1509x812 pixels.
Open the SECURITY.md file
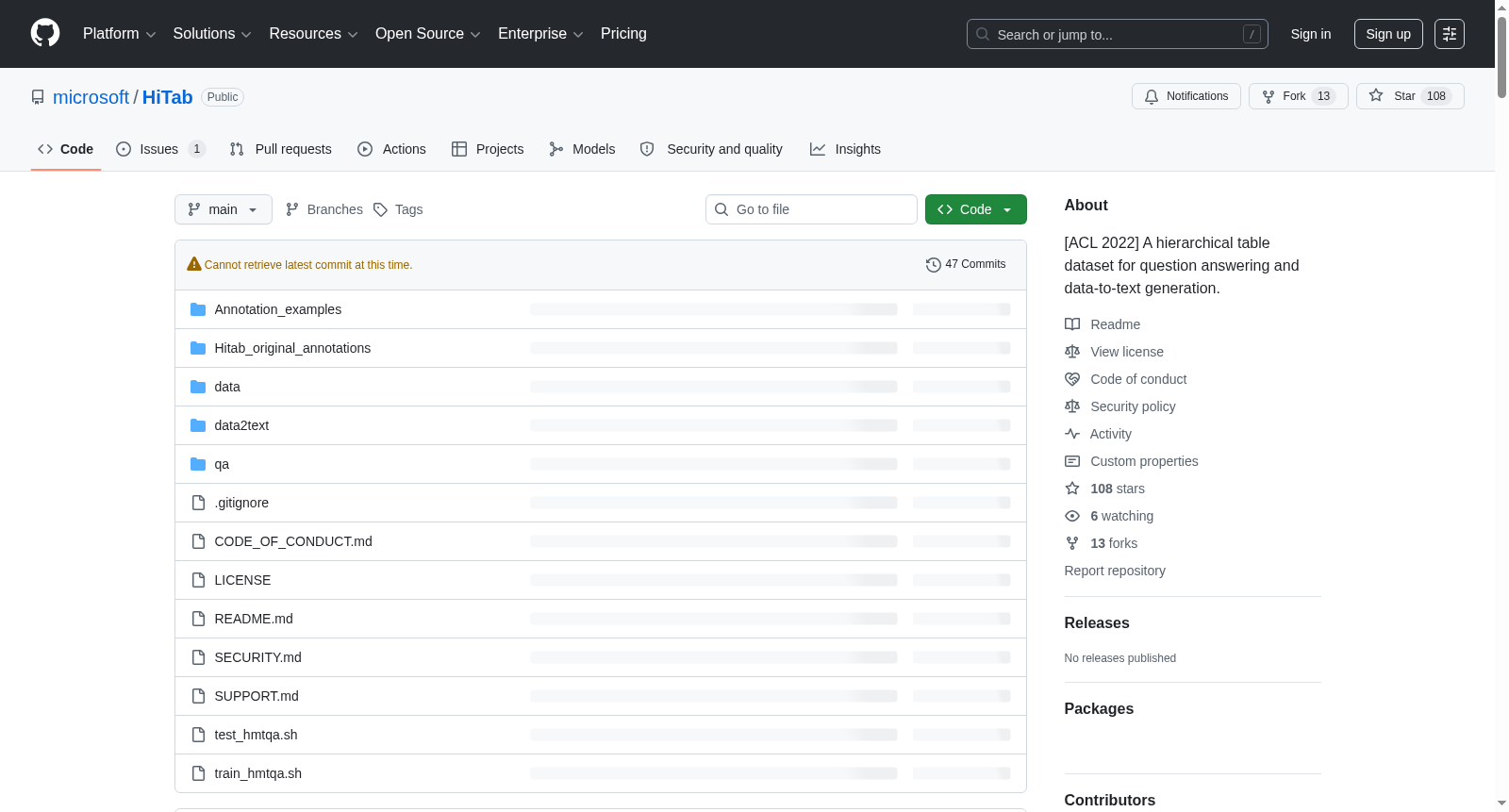(258, 657)
